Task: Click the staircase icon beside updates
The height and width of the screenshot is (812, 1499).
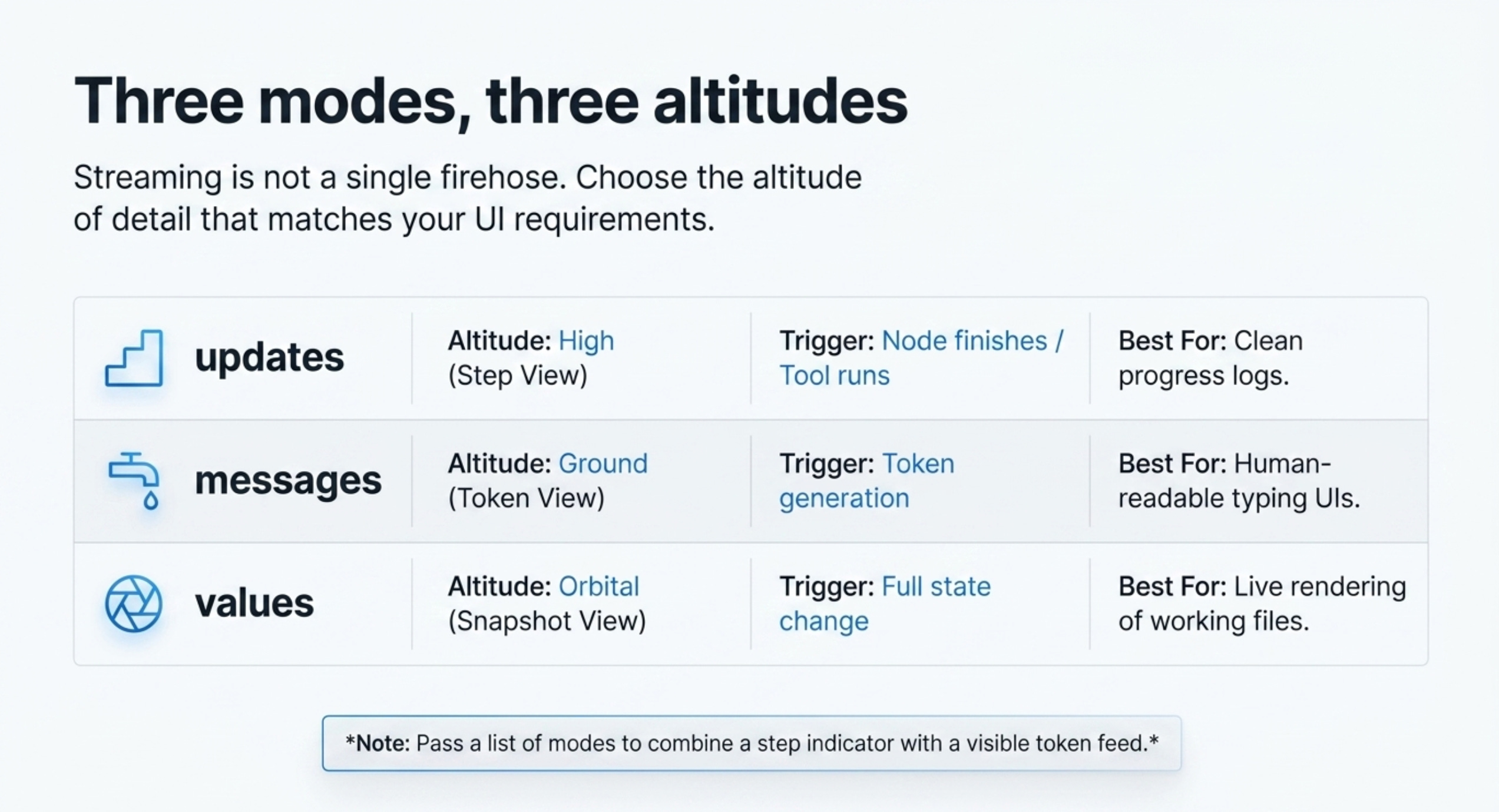Action: (134, 358)
